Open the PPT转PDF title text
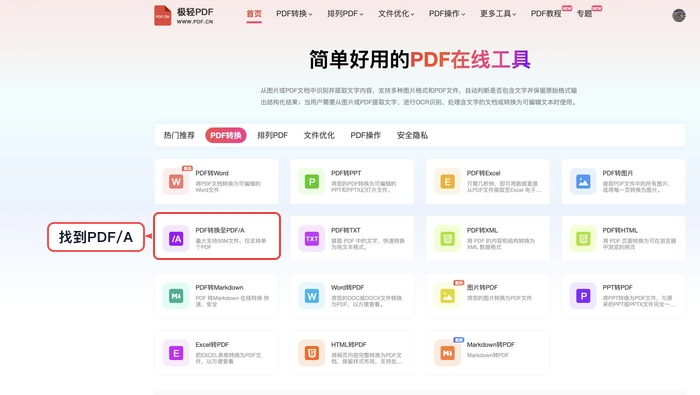 [x=617, y=287]
